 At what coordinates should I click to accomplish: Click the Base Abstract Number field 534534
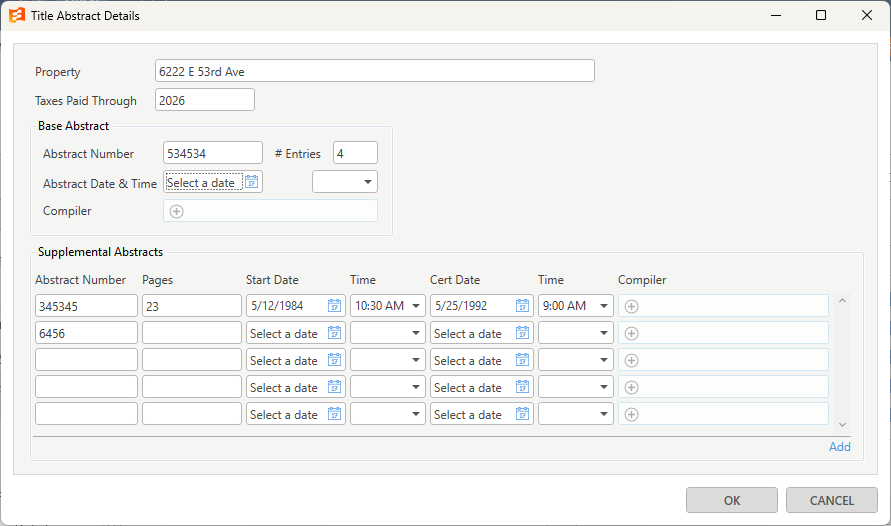click(x=213, y=153)
